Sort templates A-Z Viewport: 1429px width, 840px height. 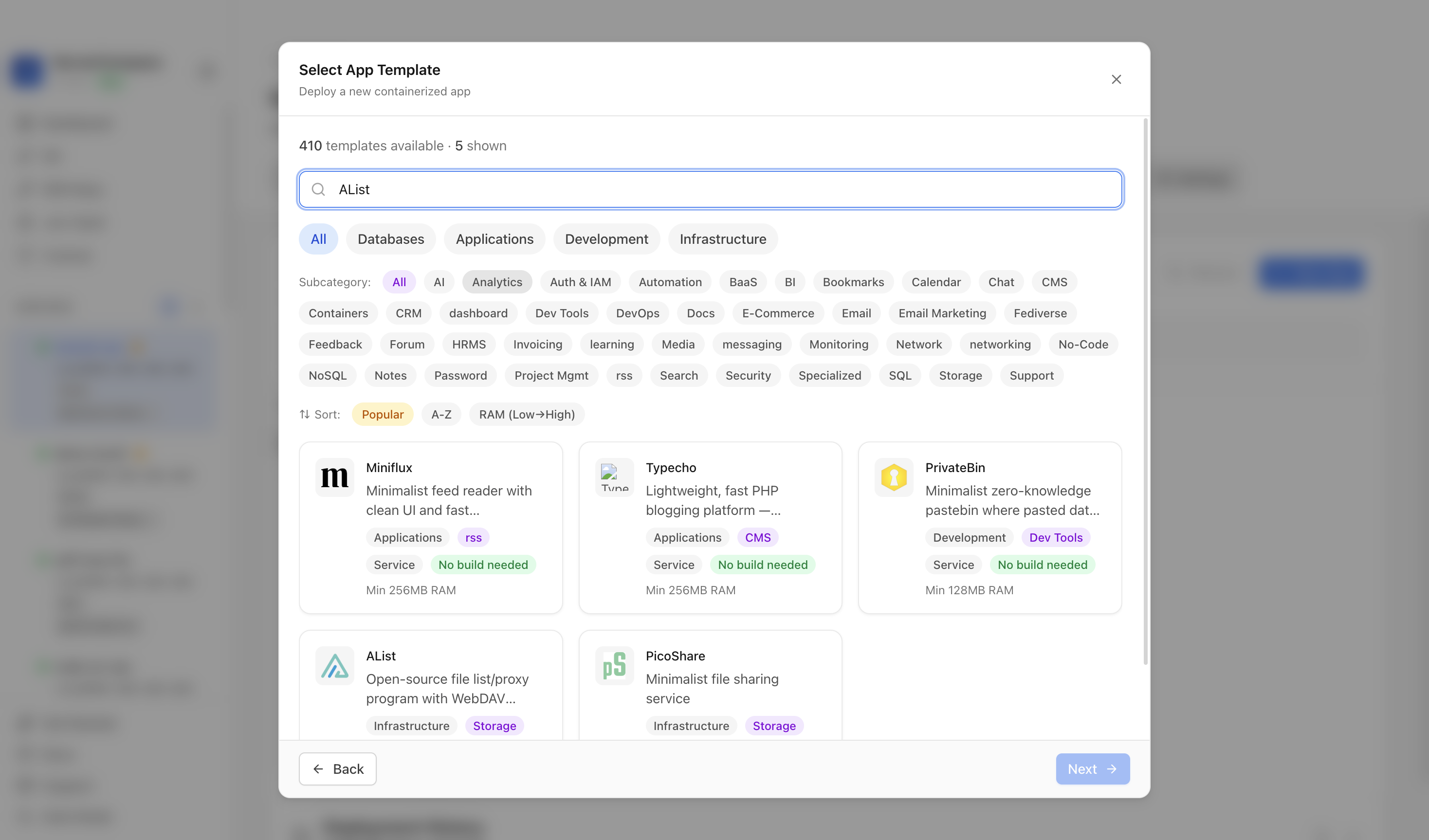click(x=441, y=415)
